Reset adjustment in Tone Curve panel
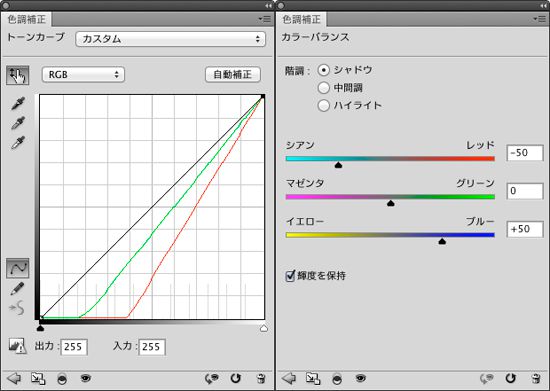The width and height of the screenshot is (550, 391). pyautogui.click(x=235, y=378)
